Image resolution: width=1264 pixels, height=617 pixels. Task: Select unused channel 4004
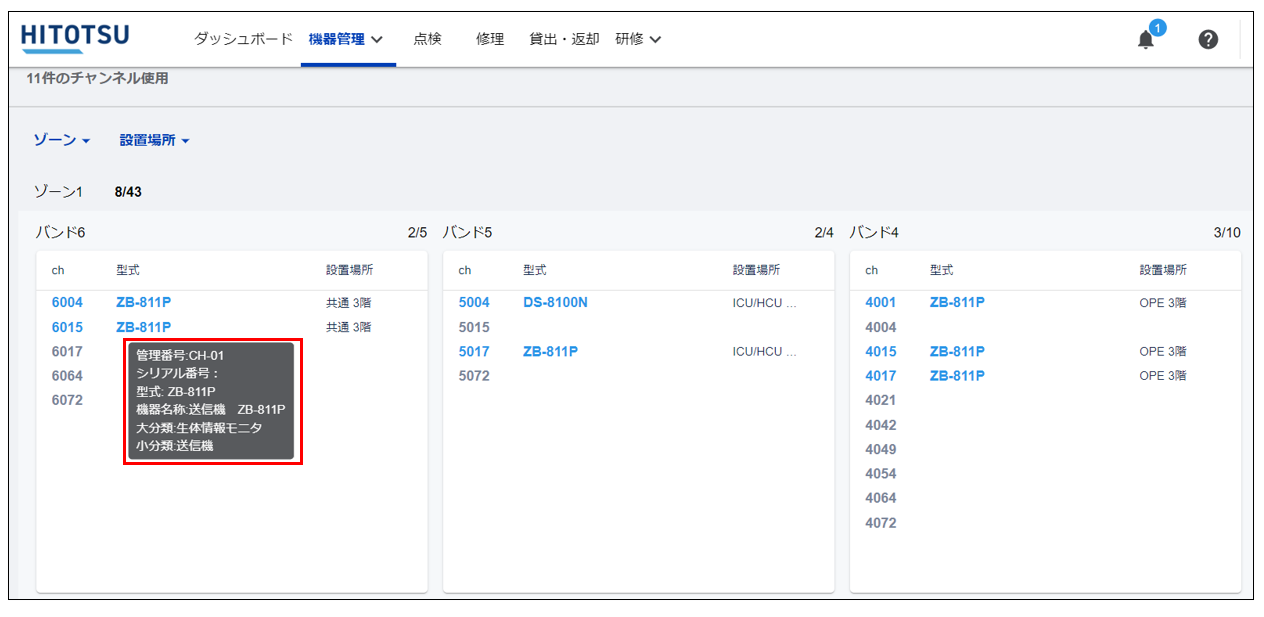coord(881,327)
